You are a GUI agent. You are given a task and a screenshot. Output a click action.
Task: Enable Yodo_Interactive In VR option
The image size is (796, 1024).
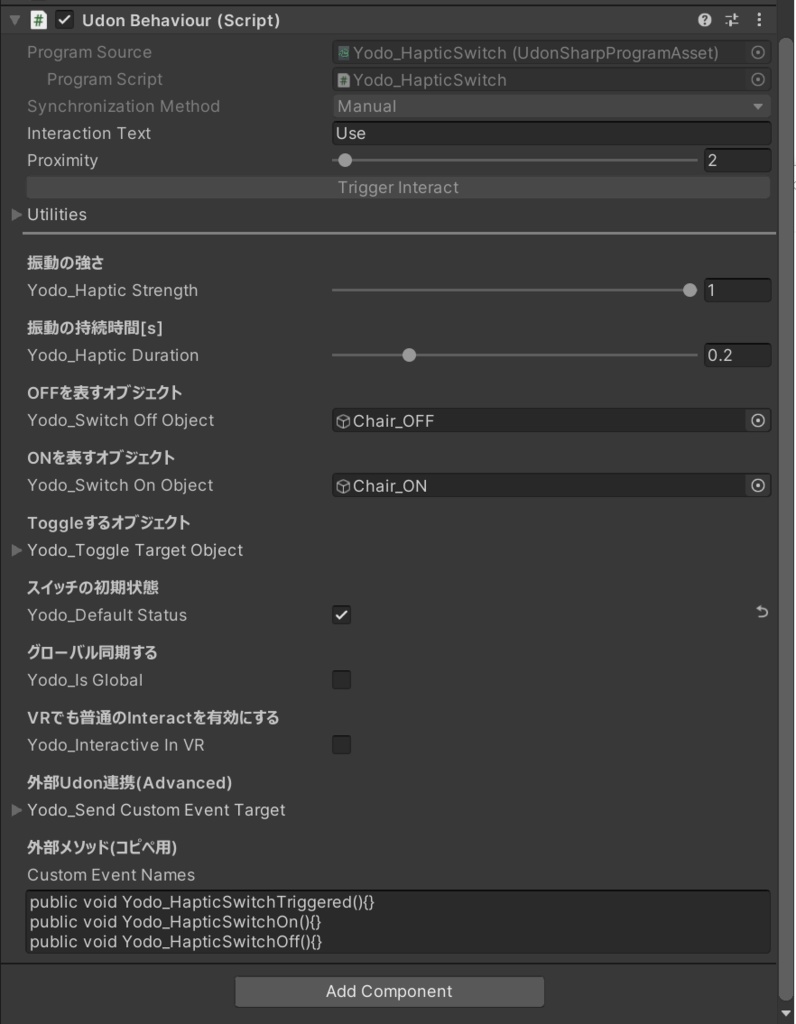341,745
